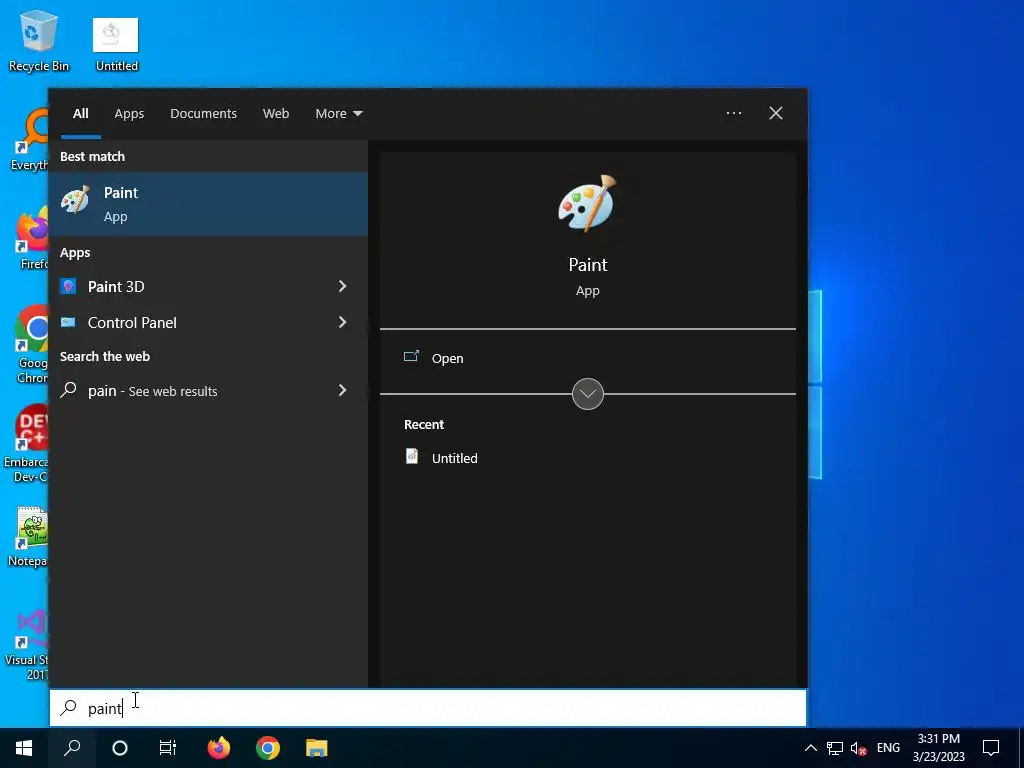
Task: Open the recent file named Untitled
Action: click(455, 458)
